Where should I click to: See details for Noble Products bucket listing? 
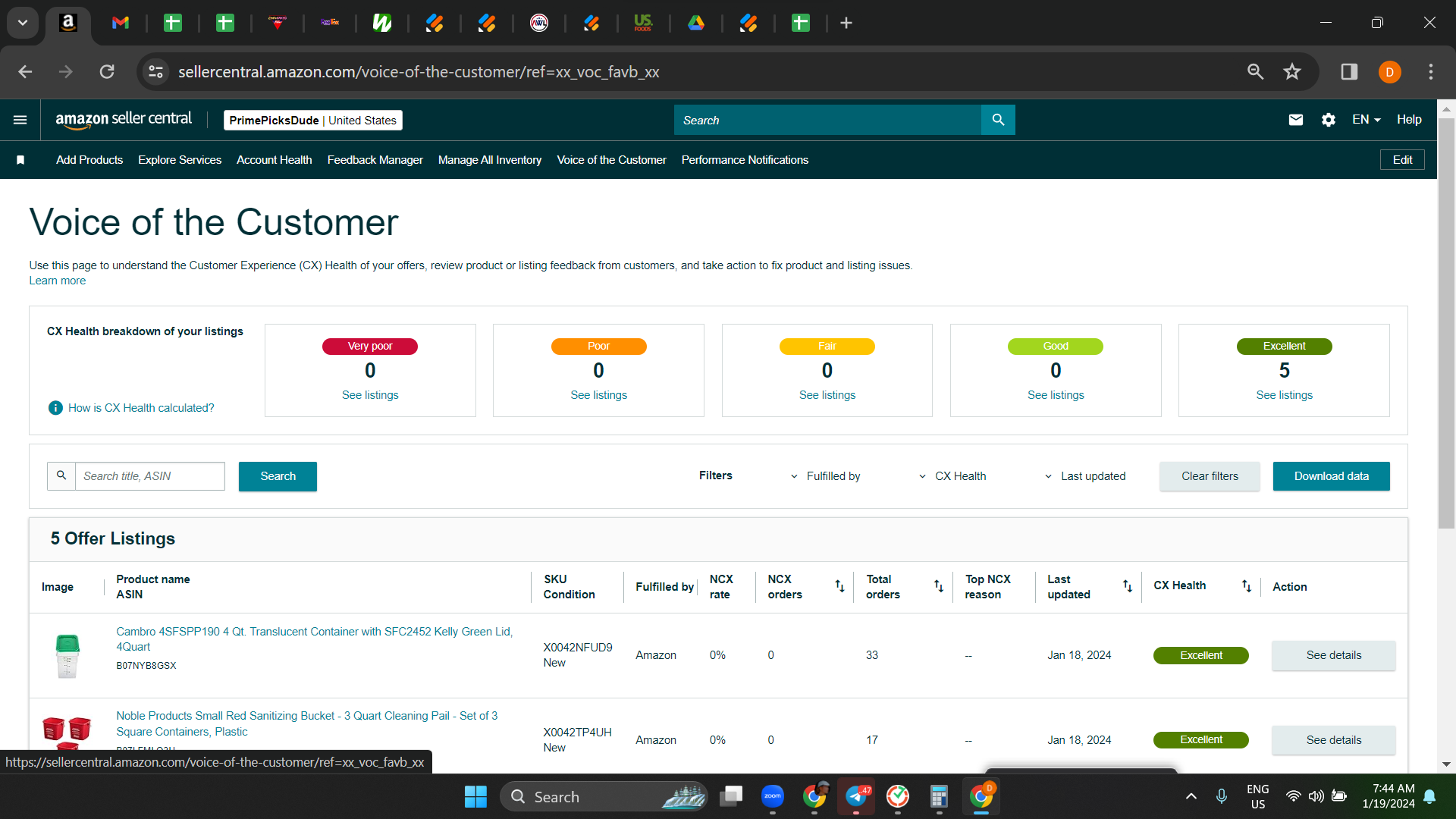[1333, 740]
